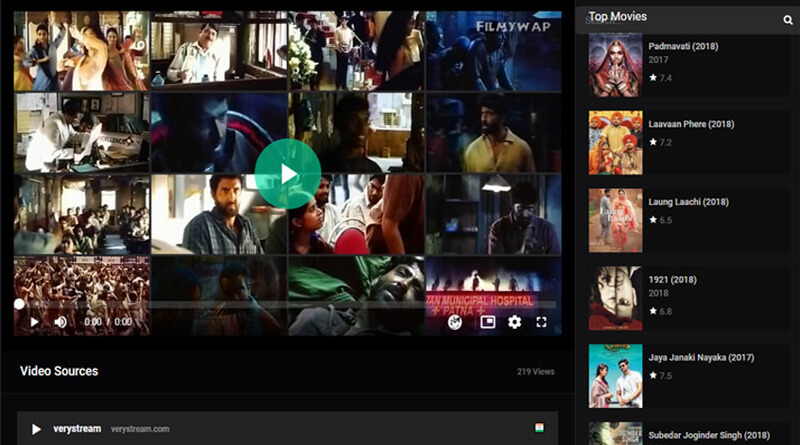Click the search magnifier icon in sidebar
800x445 pixels.
click(788, 20)
